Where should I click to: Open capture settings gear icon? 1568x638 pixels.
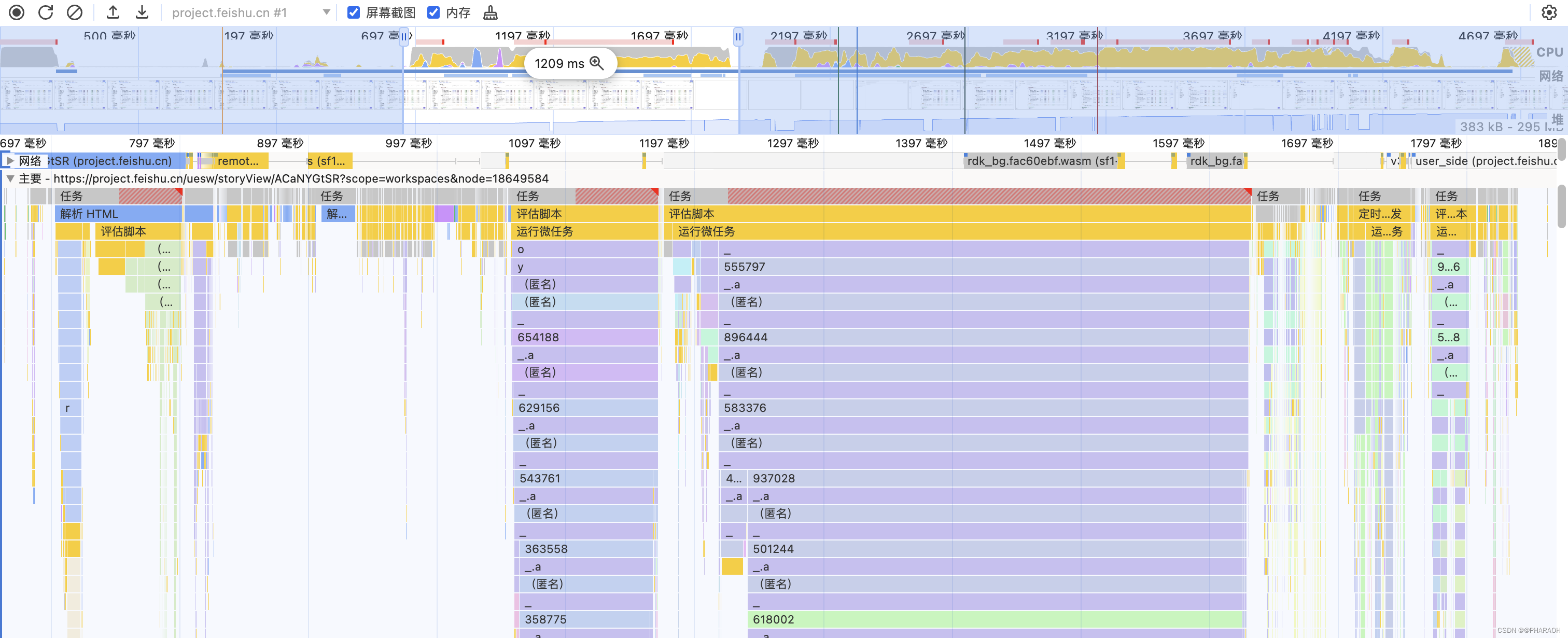click(1548, 12)
